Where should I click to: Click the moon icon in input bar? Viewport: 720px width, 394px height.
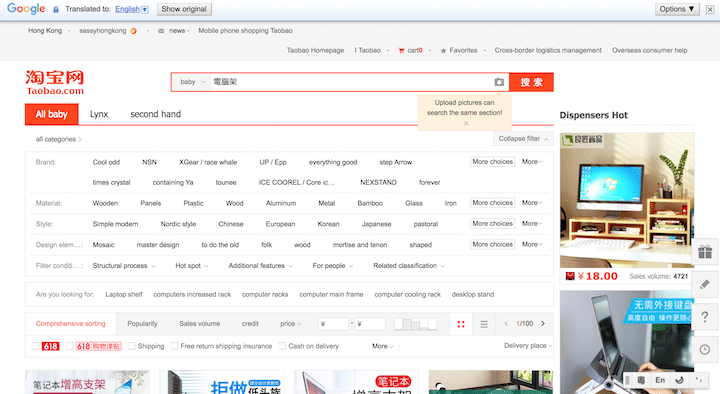tap(680, 380)
